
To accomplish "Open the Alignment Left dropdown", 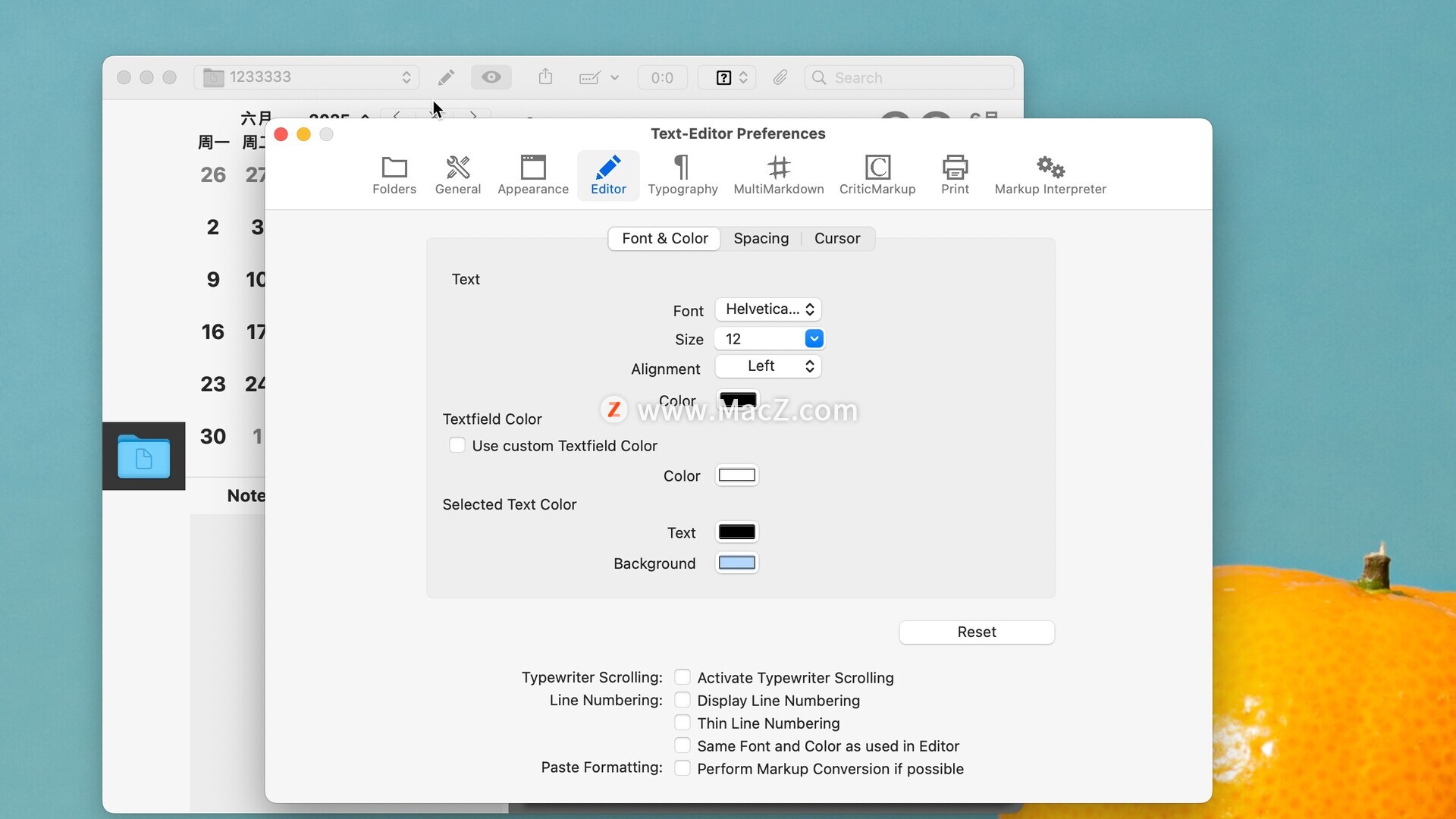I will 768,366.
